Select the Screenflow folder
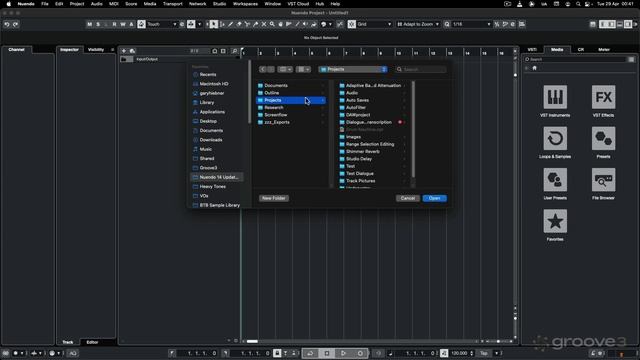 point(276,115)
